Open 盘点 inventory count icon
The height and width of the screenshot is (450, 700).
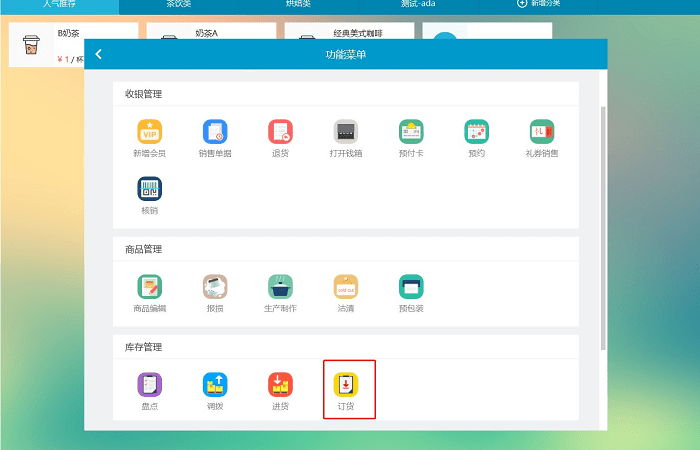149,384
